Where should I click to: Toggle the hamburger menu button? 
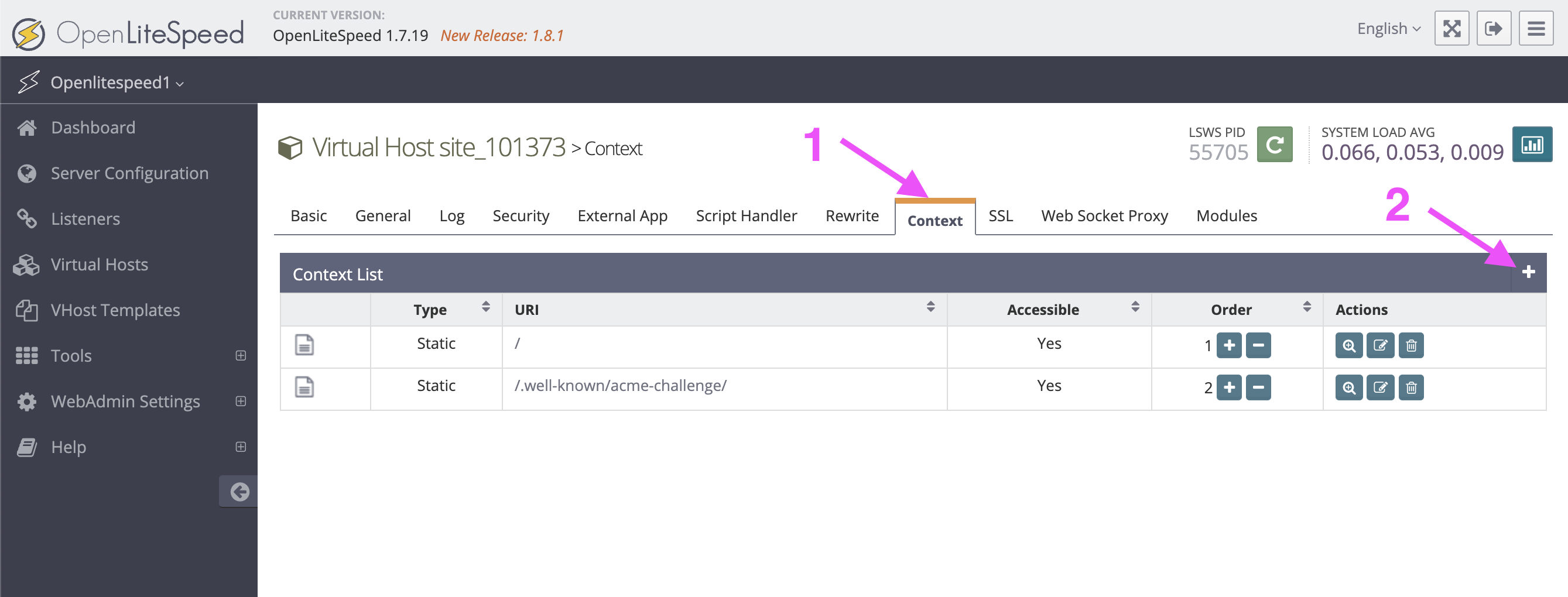click(x=1536, y=29)
